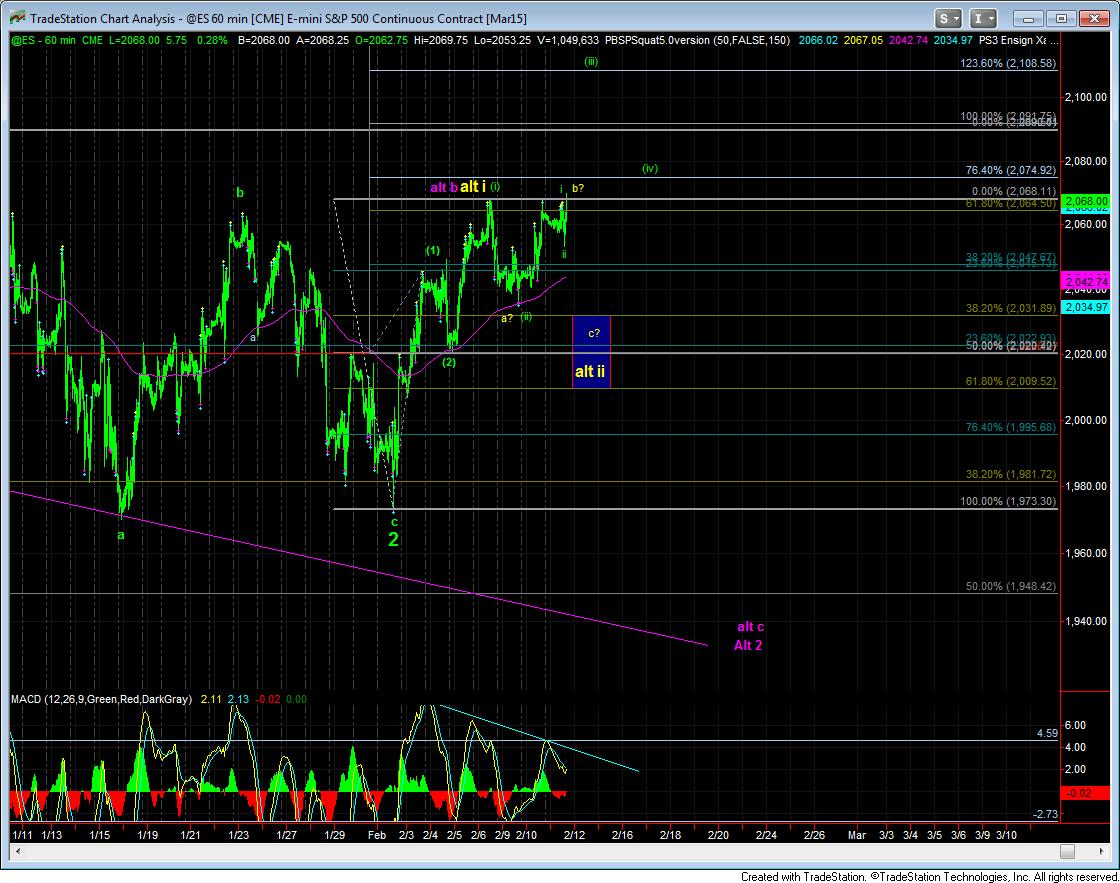Select the green '(1)' wave label
The image size is (1120, 883).
(432, 251)
